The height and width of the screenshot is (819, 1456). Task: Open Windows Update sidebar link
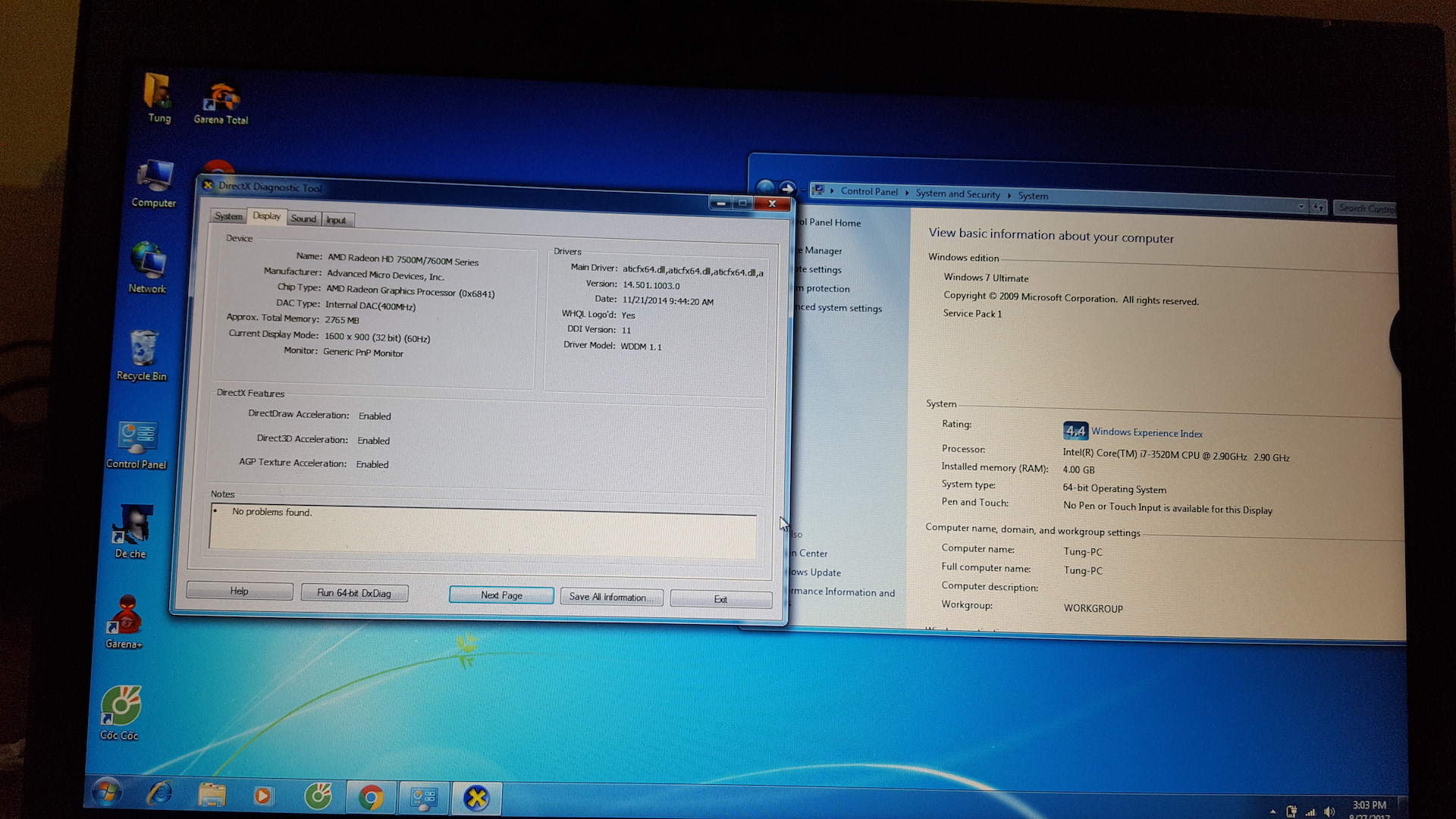coord(816,573)
